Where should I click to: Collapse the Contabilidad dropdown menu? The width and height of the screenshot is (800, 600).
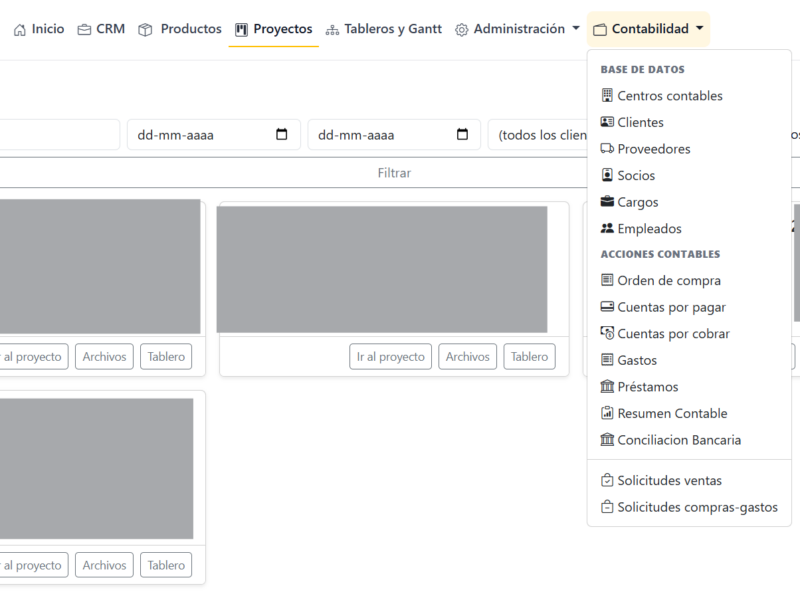click(649, 29)
